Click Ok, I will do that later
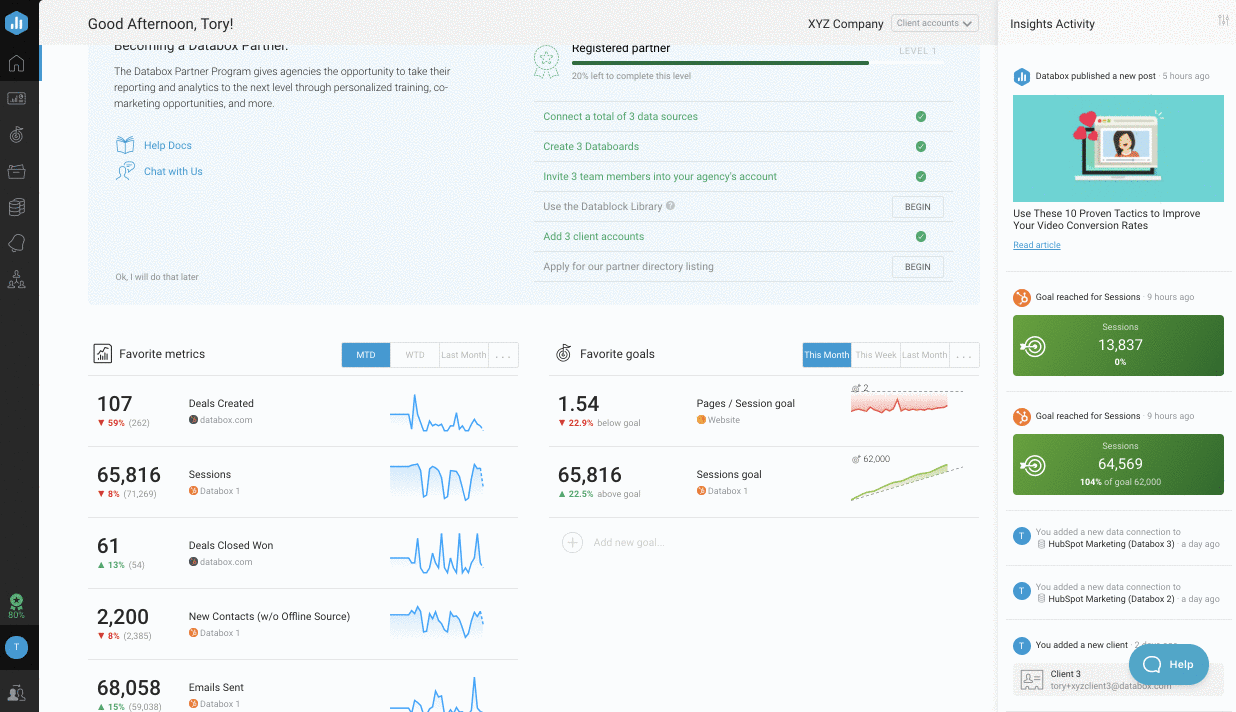Screen dimensions: 1236x712 click(x=157, y=277)
